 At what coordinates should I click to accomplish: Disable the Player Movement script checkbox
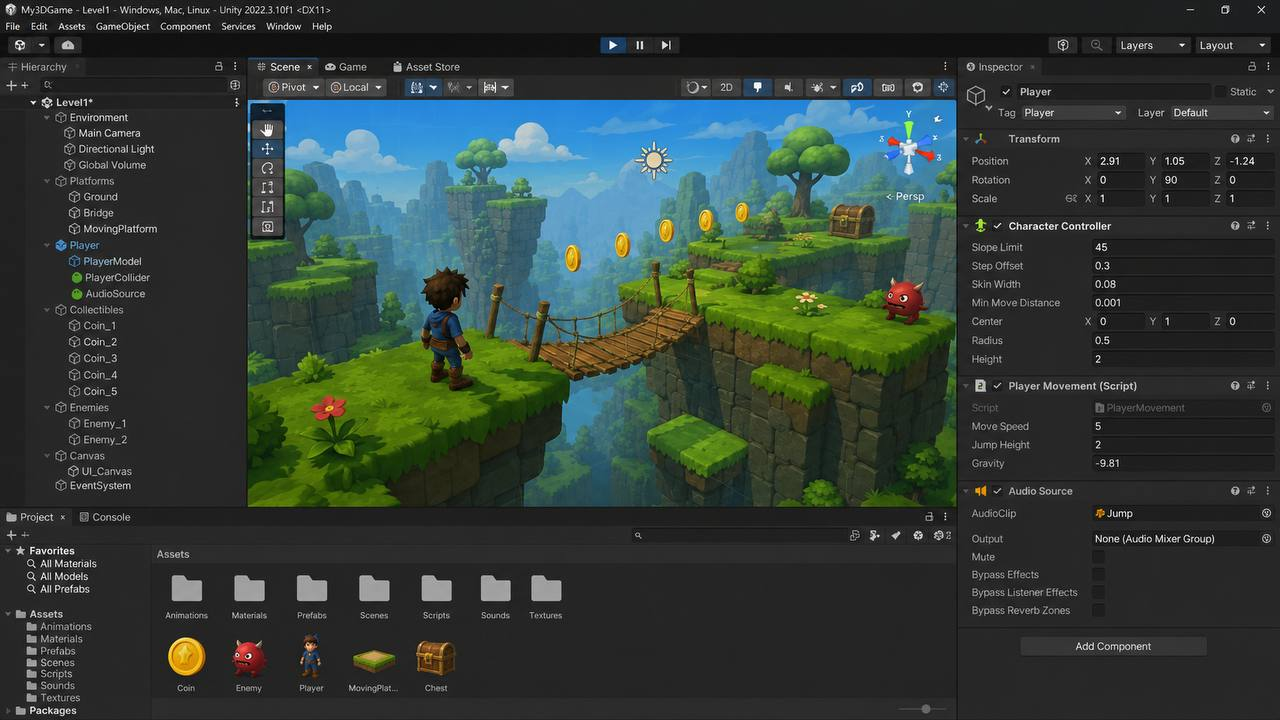997,386
